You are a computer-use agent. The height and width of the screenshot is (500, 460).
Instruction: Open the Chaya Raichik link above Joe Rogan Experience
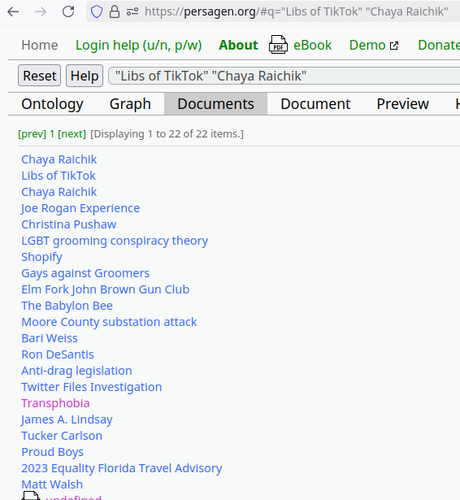coord(59,192)
